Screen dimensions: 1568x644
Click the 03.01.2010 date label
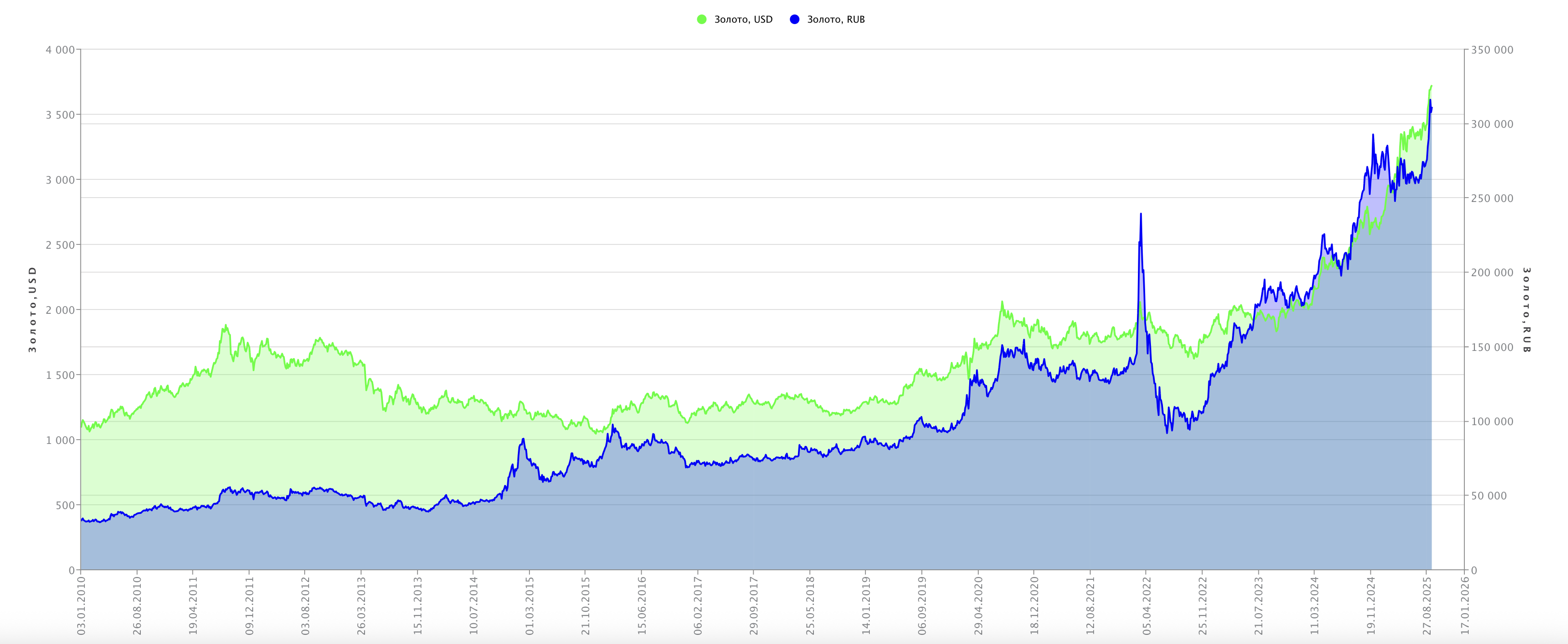[81, 606]
